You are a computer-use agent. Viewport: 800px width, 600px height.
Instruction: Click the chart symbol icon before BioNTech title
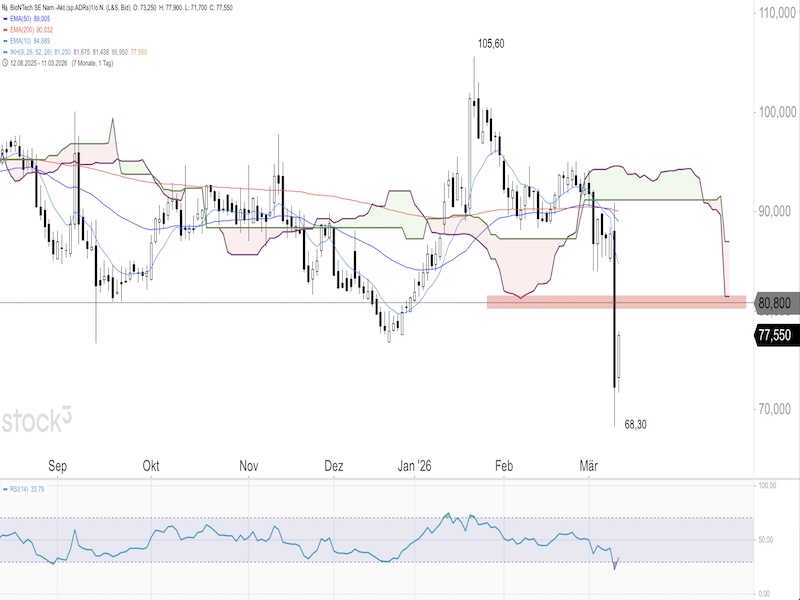(6, 6)
